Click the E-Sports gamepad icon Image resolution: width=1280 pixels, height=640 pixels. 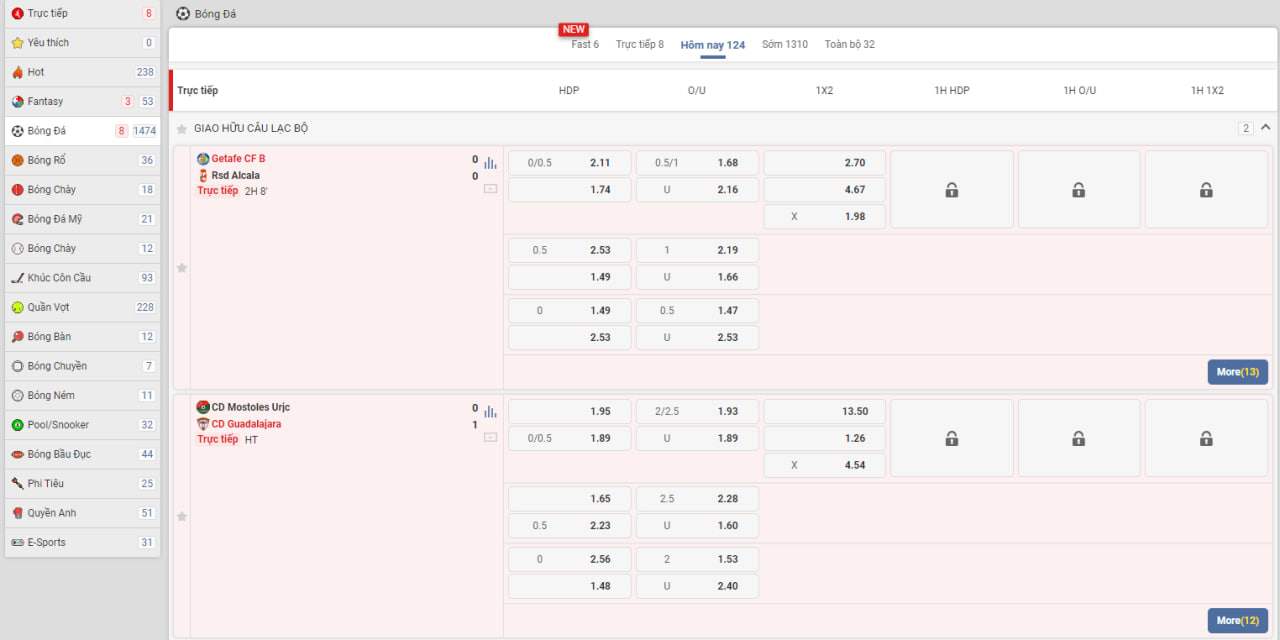click(x=17, y=542)
